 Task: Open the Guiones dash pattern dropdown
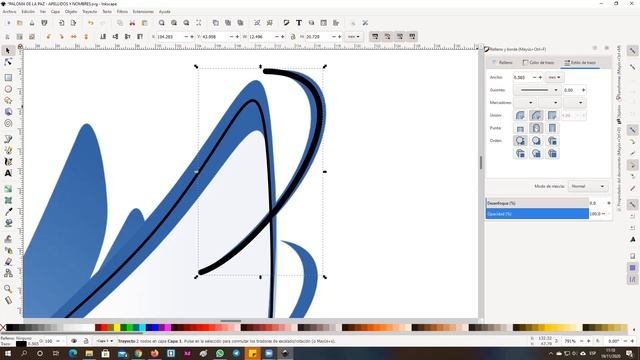[537, 90]
